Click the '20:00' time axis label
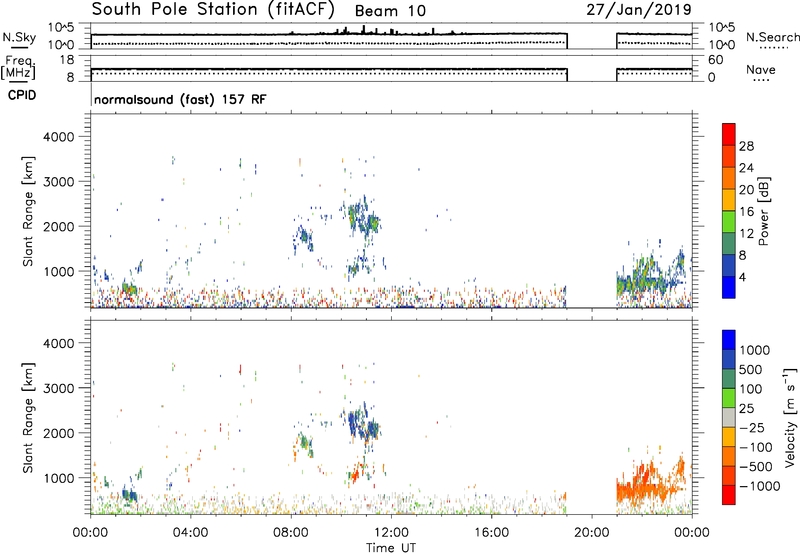Image resolution: width=800 pixels, height=554 pixels. point(591,533)
